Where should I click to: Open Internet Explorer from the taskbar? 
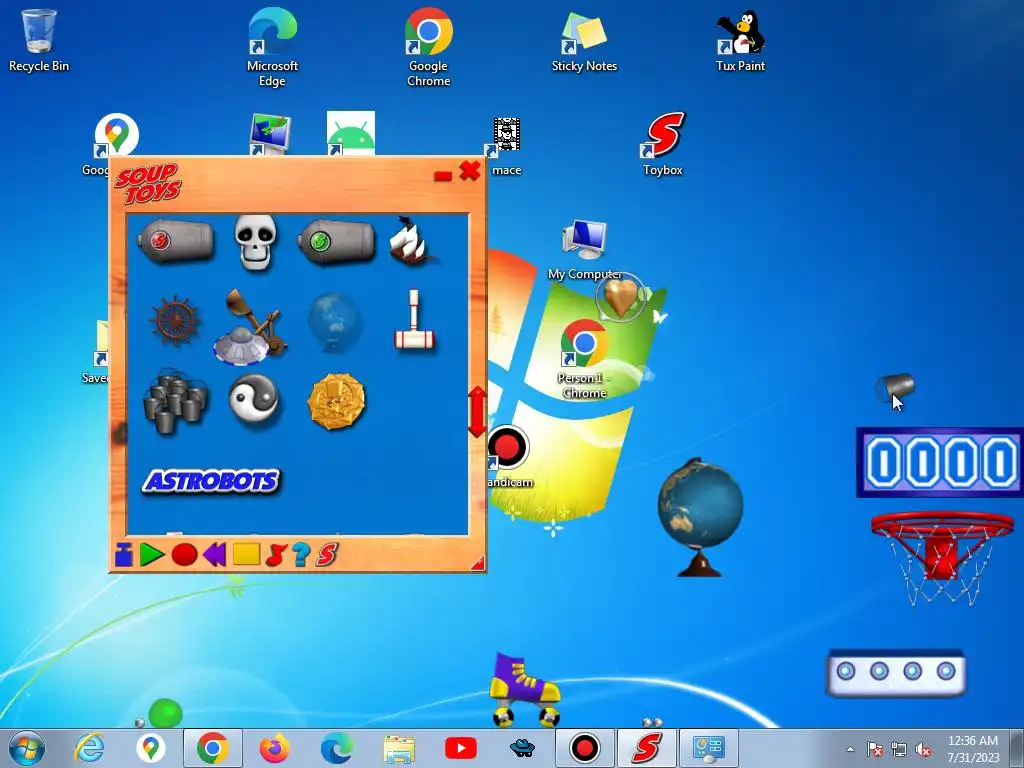[89, 748]
